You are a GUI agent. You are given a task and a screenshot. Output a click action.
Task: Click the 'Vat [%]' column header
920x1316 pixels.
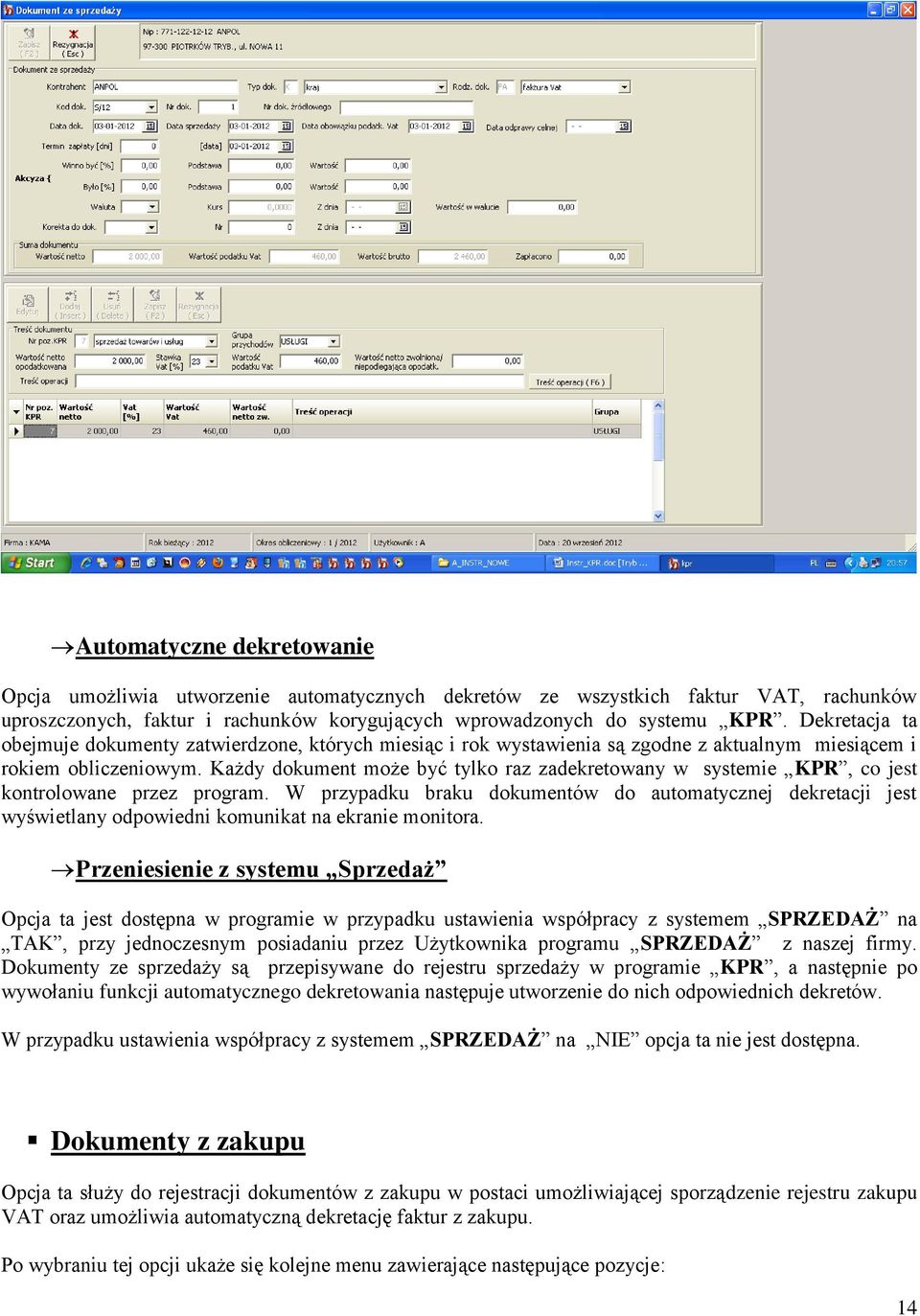point(142,412)
